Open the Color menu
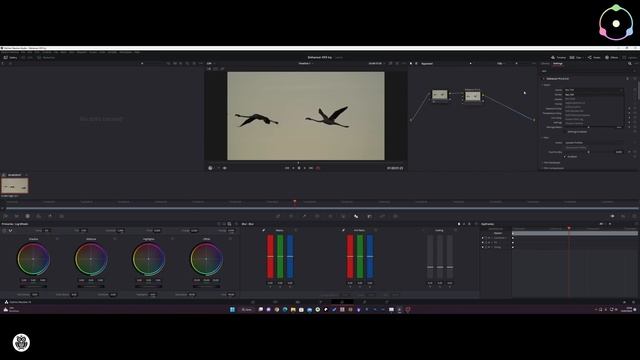The image size is (640, 360). pyautogui.click(x=102, y=52)
